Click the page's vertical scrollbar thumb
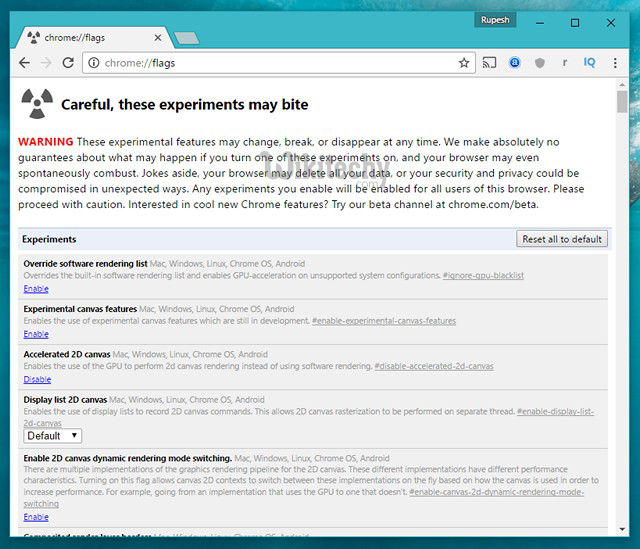 [x=622, y=103]
